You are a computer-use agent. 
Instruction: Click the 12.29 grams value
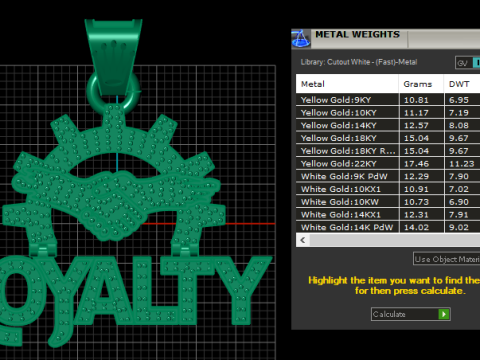pyautogui.click(x=416, y=176)
